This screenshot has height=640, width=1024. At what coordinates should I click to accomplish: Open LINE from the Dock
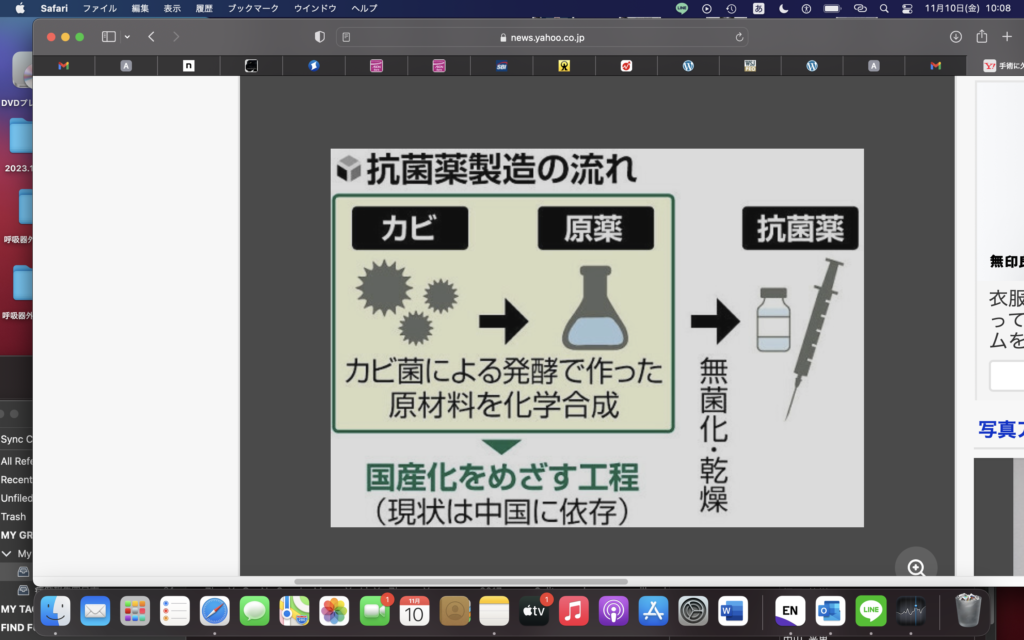(872, 610)
